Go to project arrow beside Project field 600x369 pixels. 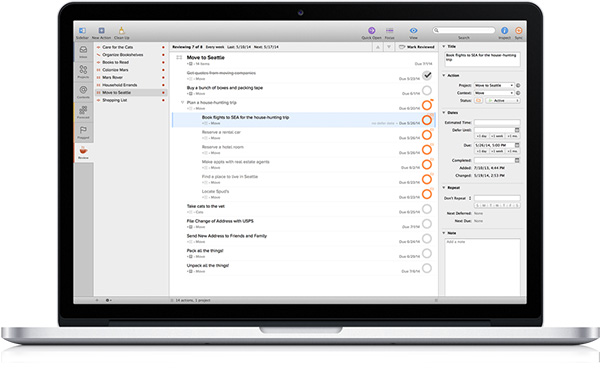point(518,85)
